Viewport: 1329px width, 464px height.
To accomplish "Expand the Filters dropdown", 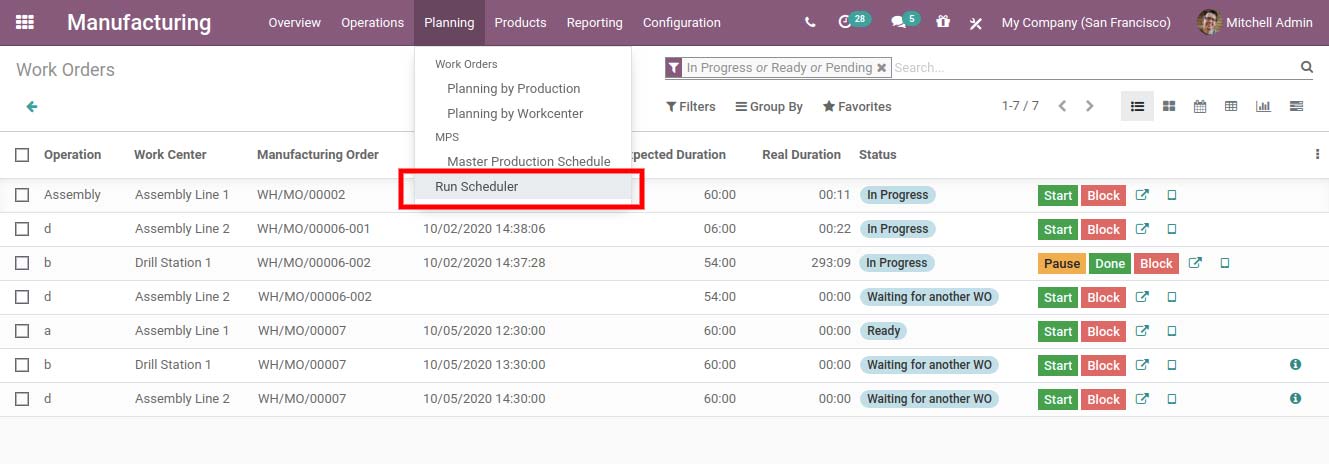I will point(691,107).
